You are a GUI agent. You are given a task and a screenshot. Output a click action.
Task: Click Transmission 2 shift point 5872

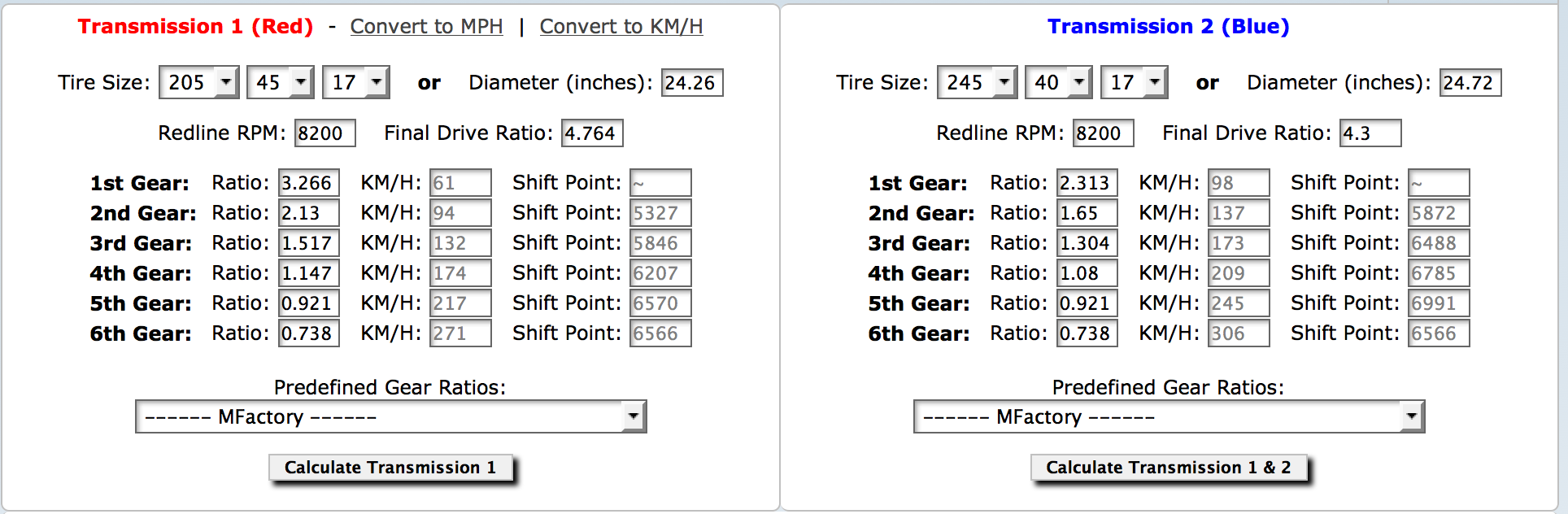(1439, 213)
